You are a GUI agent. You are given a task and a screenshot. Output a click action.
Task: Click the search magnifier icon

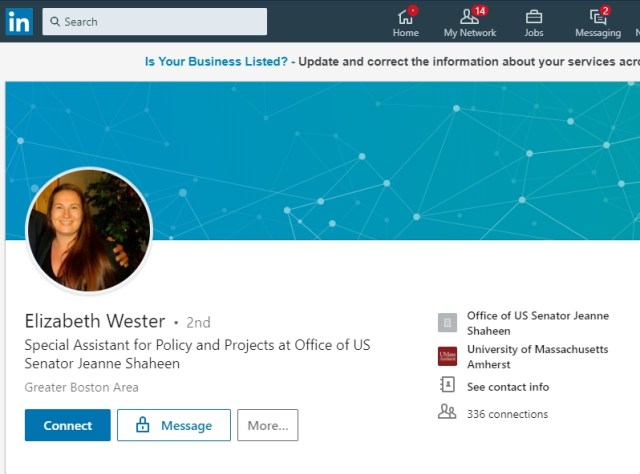(x=54, y=22)
